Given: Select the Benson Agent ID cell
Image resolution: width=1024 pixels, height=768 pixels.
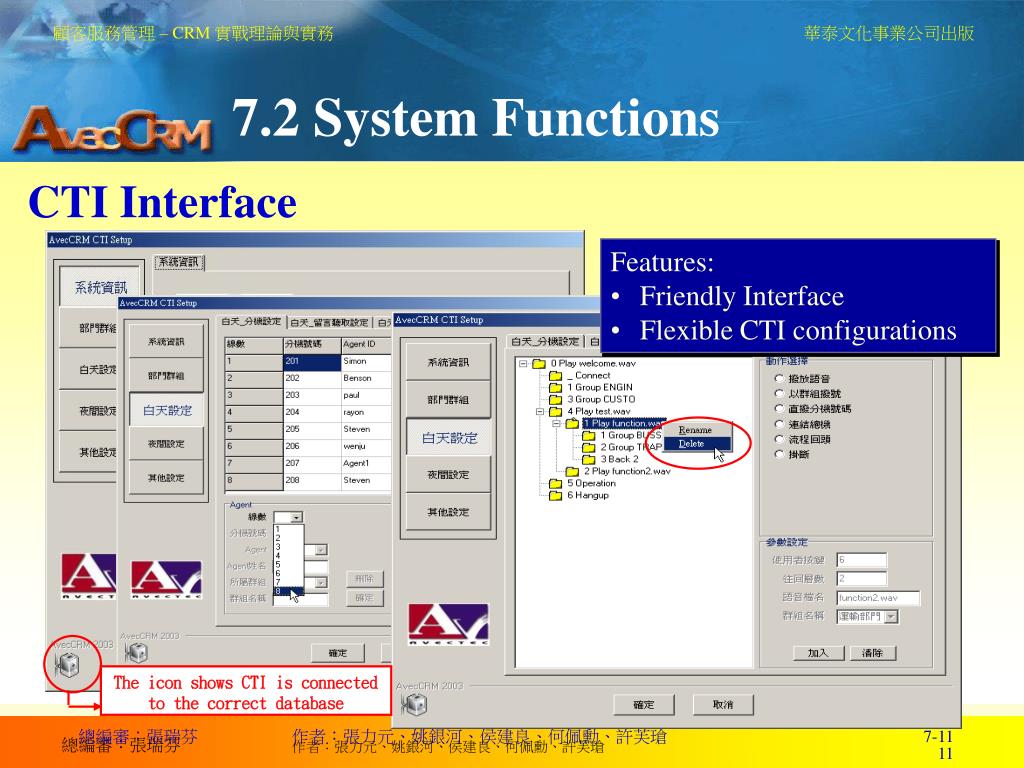Looking at the screenshot, I should 366,378.
